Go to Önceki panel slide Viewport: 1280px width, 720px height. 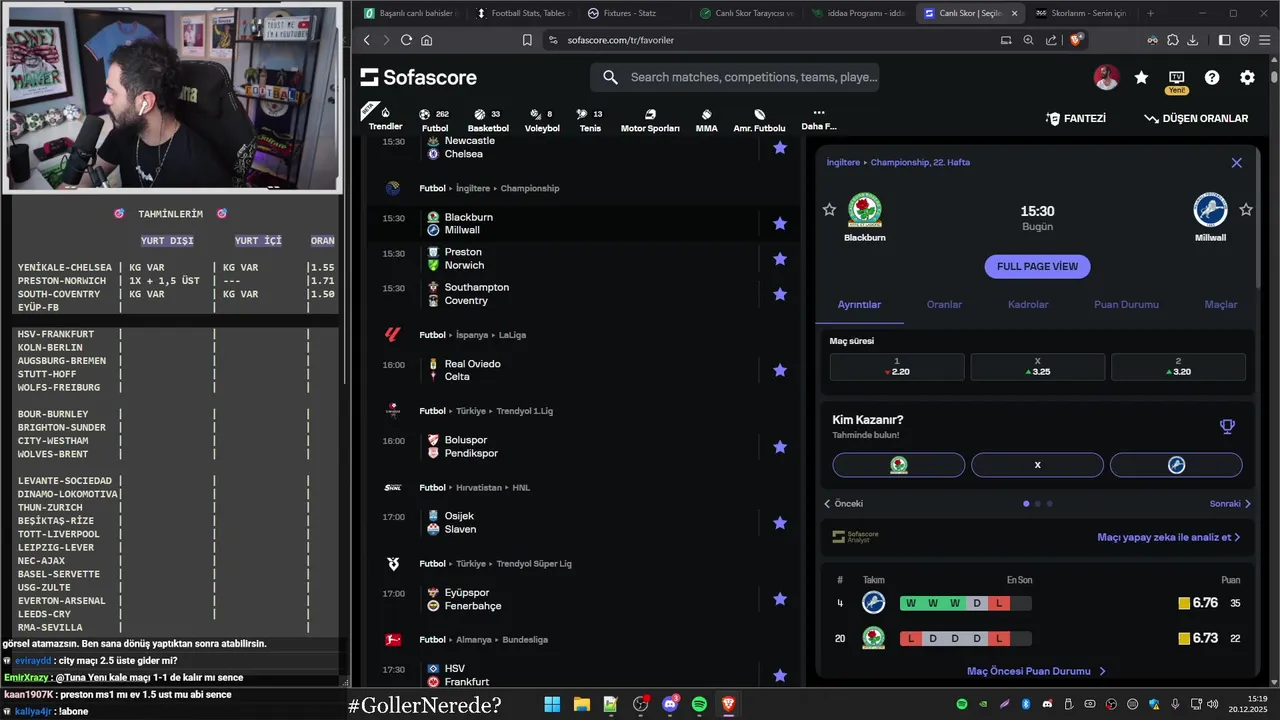pos(843,504)
